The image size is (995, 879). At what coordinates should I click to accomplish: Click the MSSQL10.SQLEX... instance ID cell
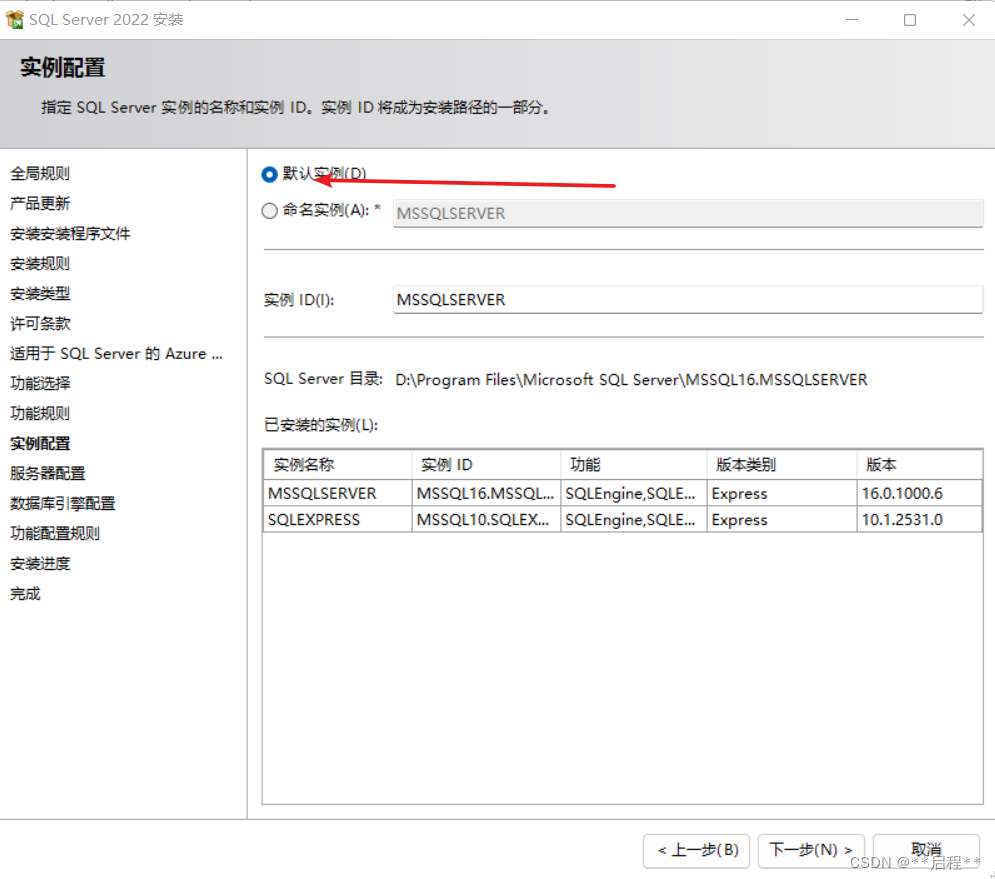tap(485, 519)
